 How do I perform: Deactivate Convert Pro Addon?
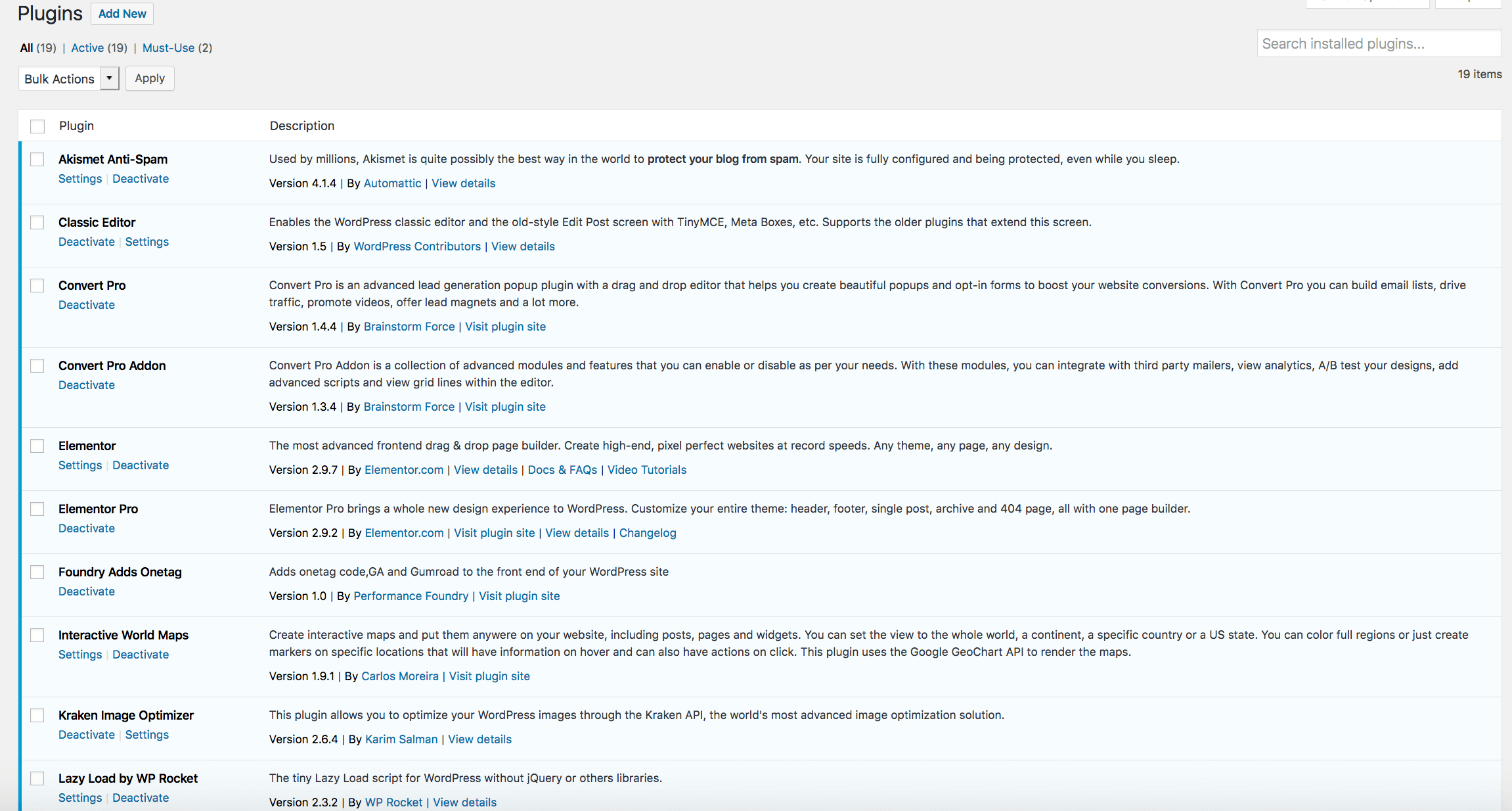click(87, 385)
